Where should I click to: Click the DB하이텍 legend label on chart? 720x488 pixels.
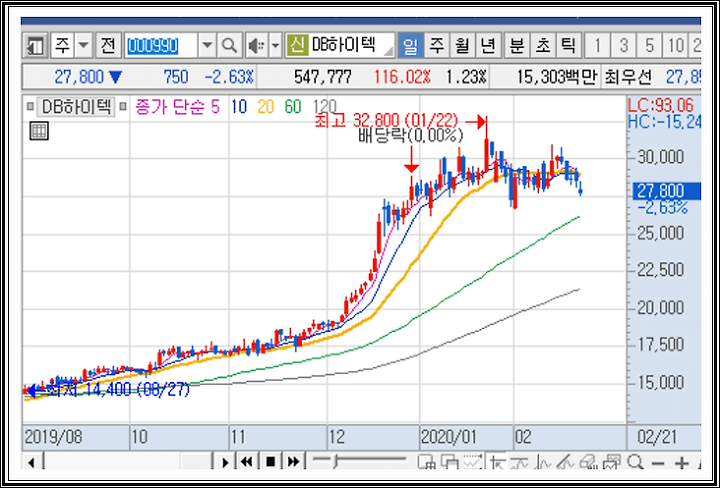(76, 107)
